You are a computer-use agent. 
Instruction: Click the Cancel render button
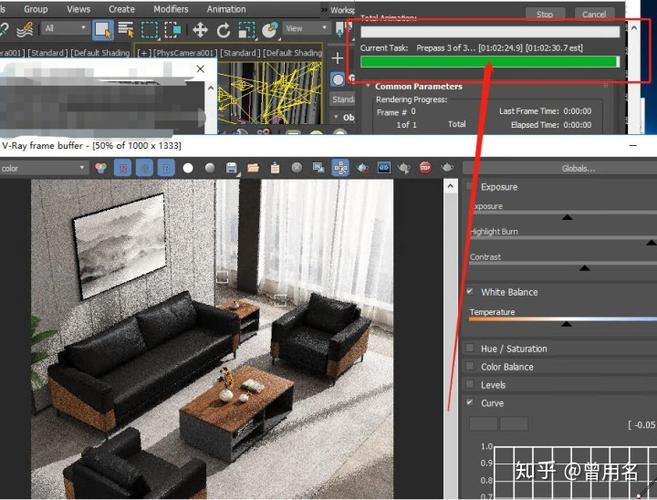(x=594, y=14)
